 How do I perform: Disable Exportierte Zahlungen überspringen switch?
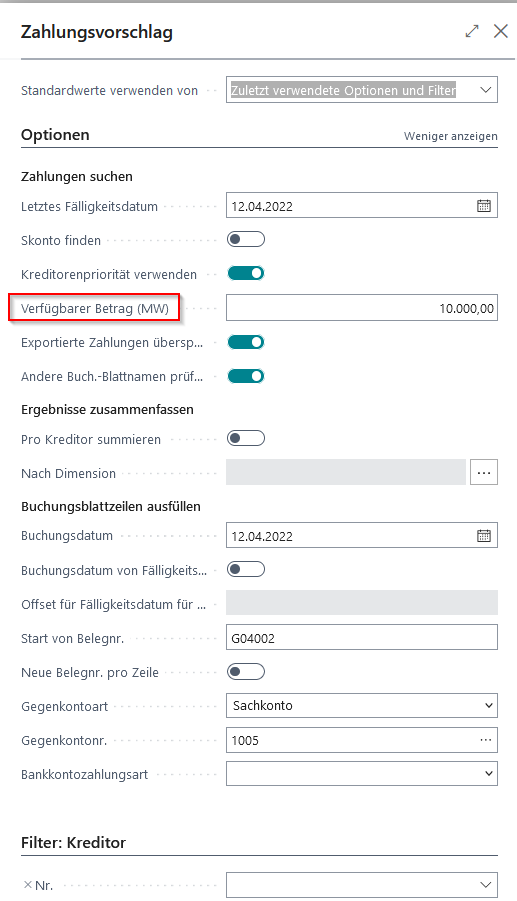(246, 342)
